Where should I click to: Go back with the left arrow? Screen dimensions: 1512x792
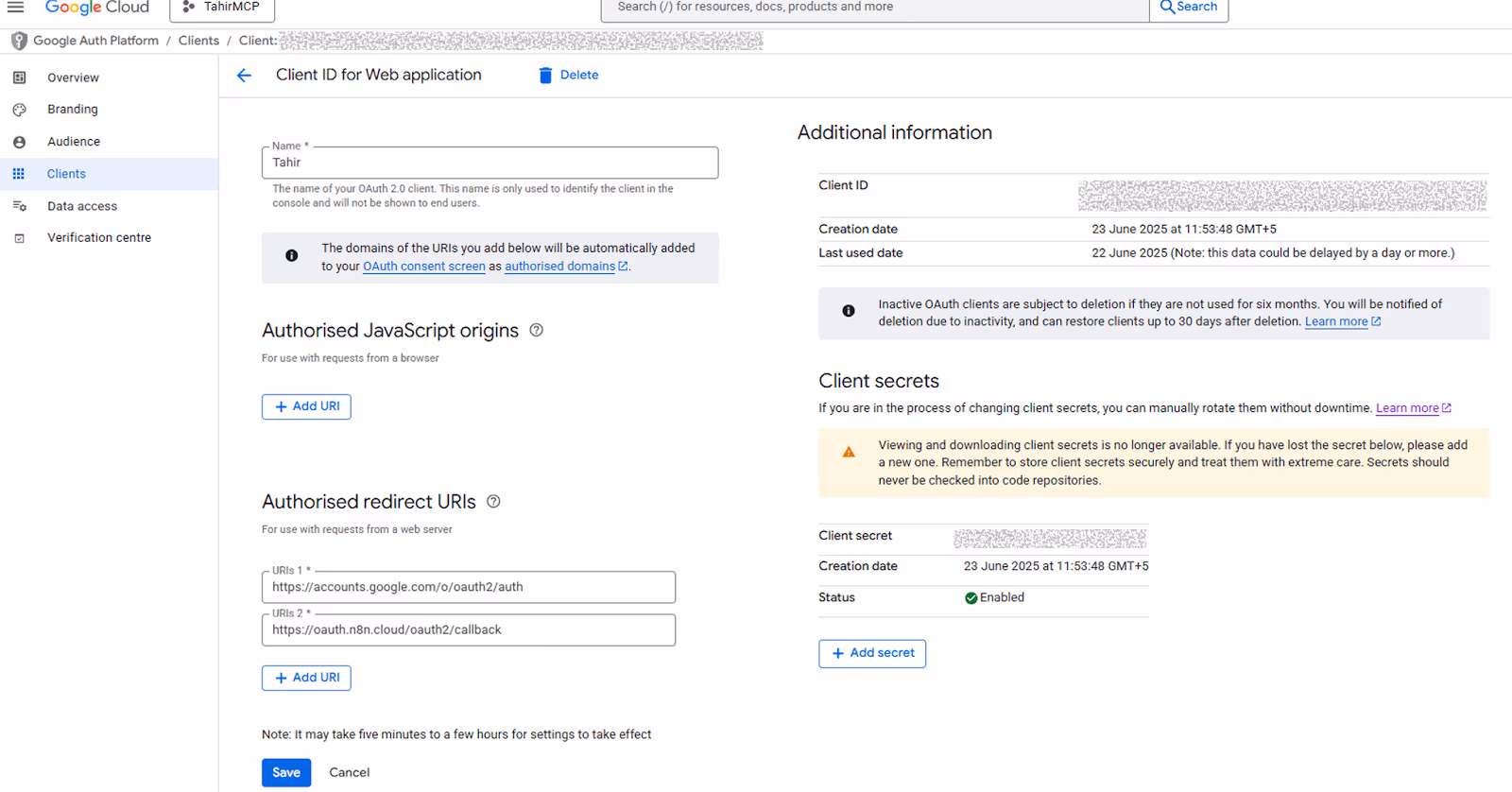tap(244, 76)
